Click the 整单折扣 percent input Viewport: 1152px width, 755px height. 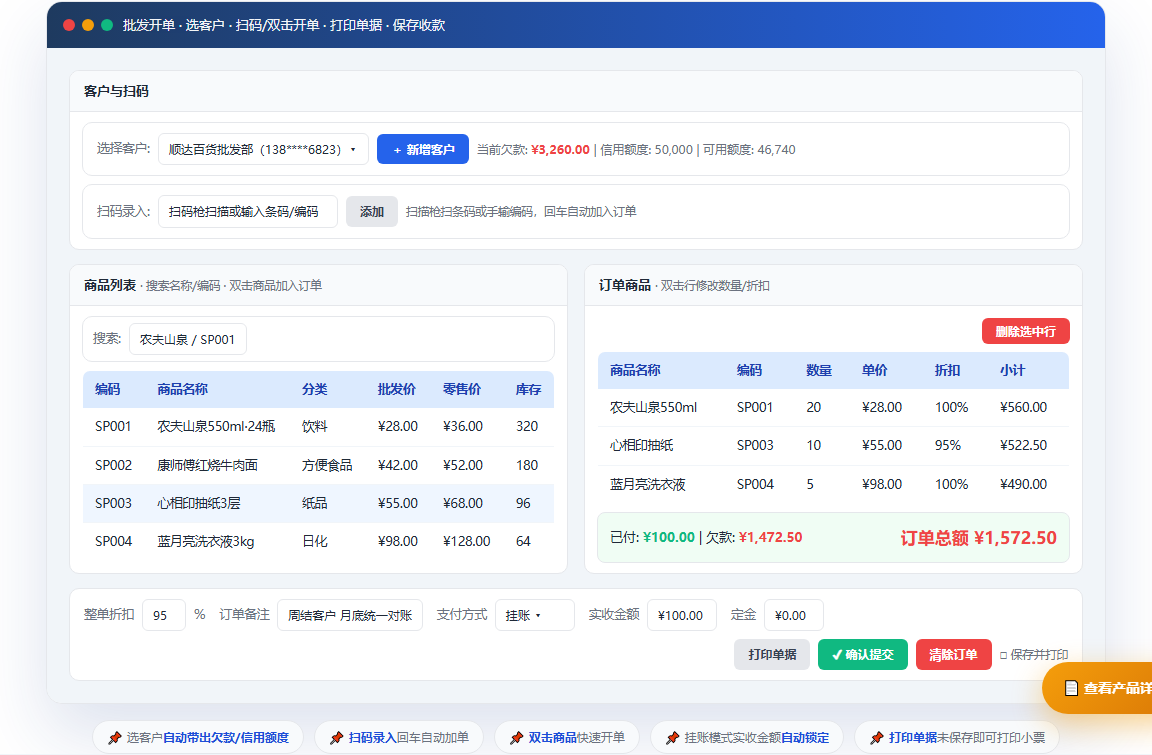click(x=163, y=615)
